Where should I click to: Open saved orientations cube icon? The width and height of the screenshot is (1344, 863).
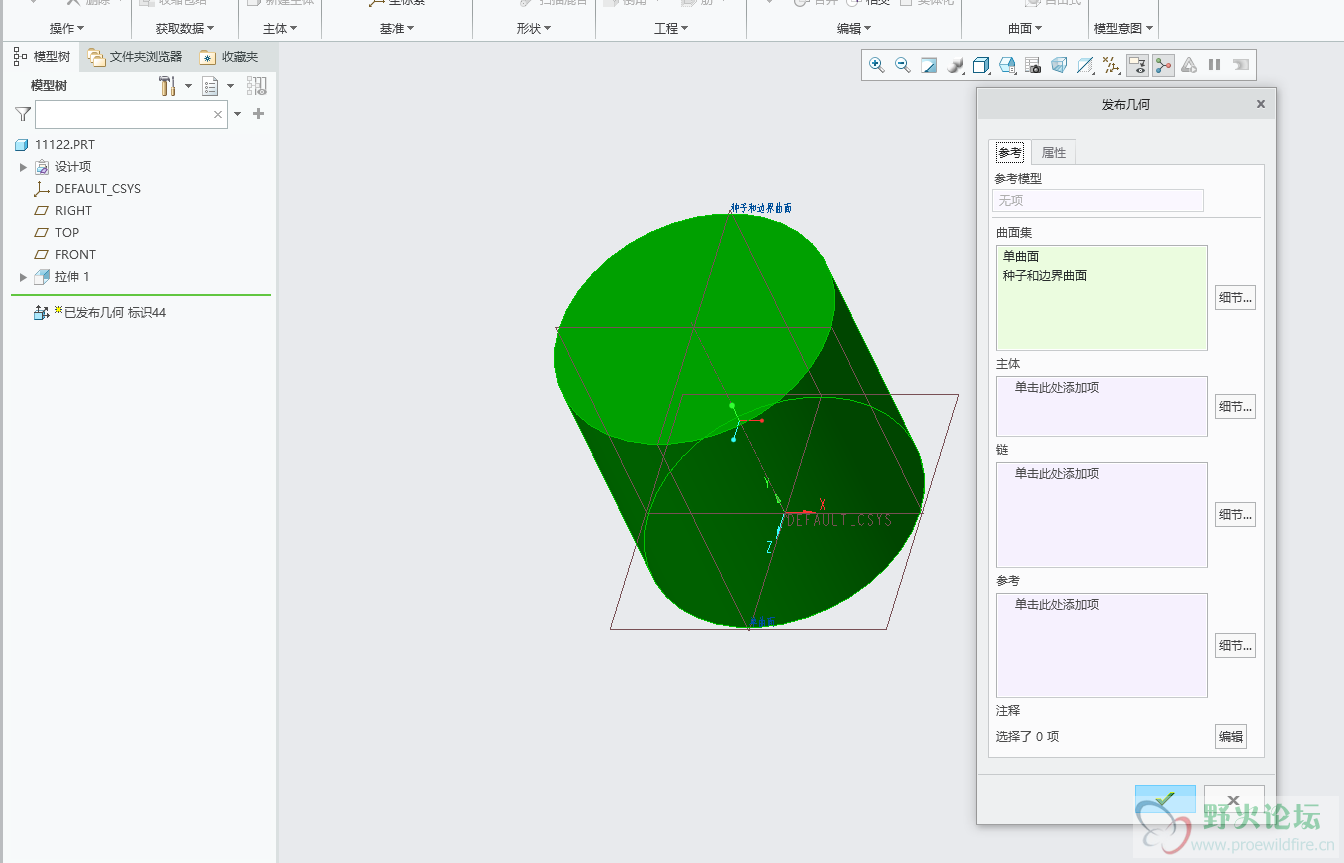point(981,65)
